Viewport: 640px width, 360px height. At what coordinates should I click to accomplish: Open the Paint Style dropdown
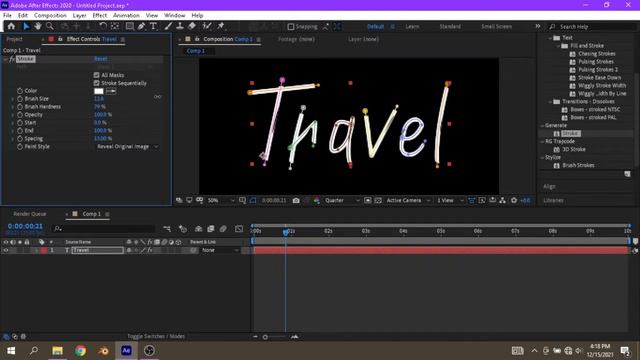point(127,147)
